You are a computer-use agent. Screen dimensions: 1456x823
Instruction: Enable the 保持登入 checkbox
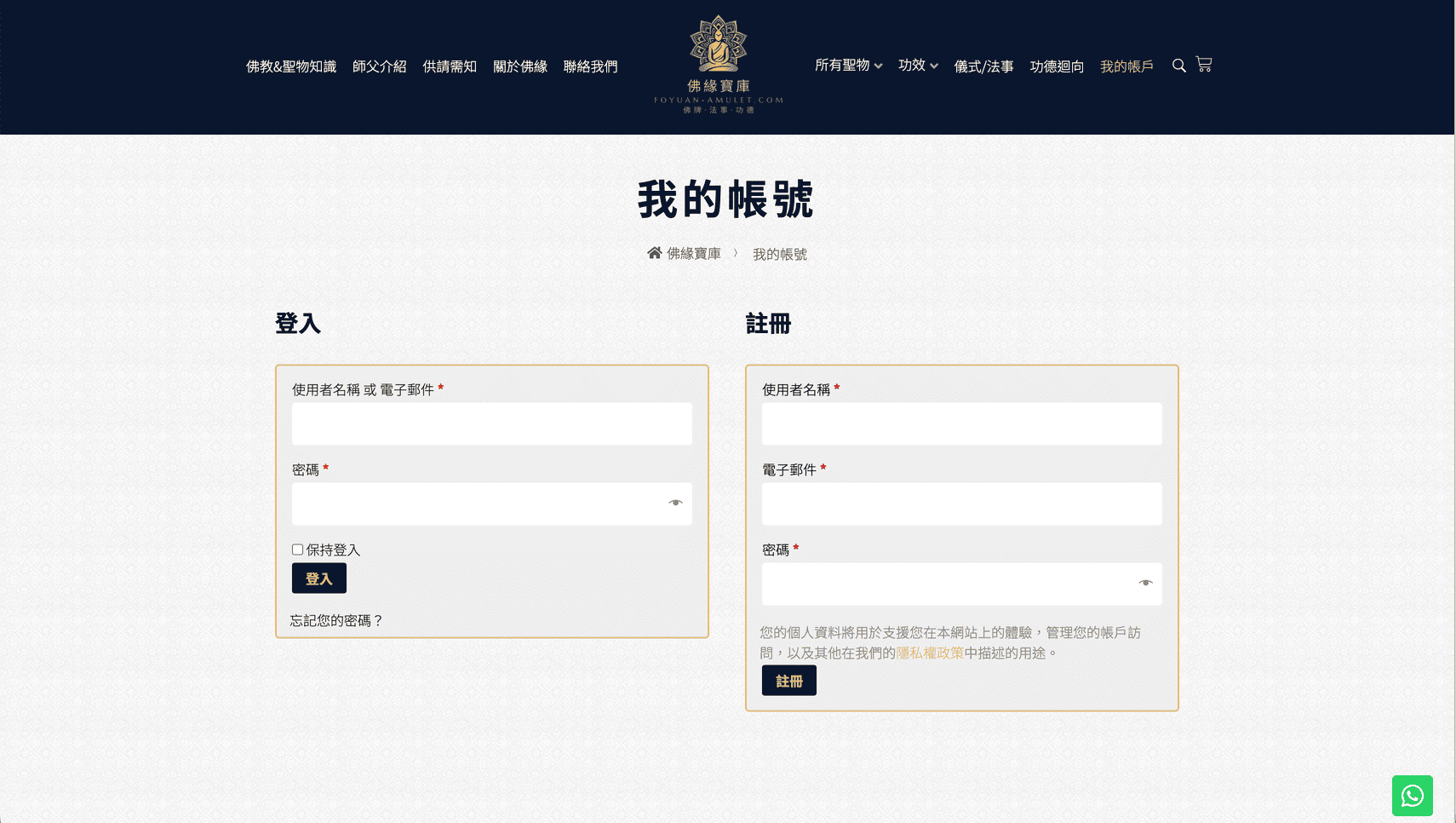[297, 550]
